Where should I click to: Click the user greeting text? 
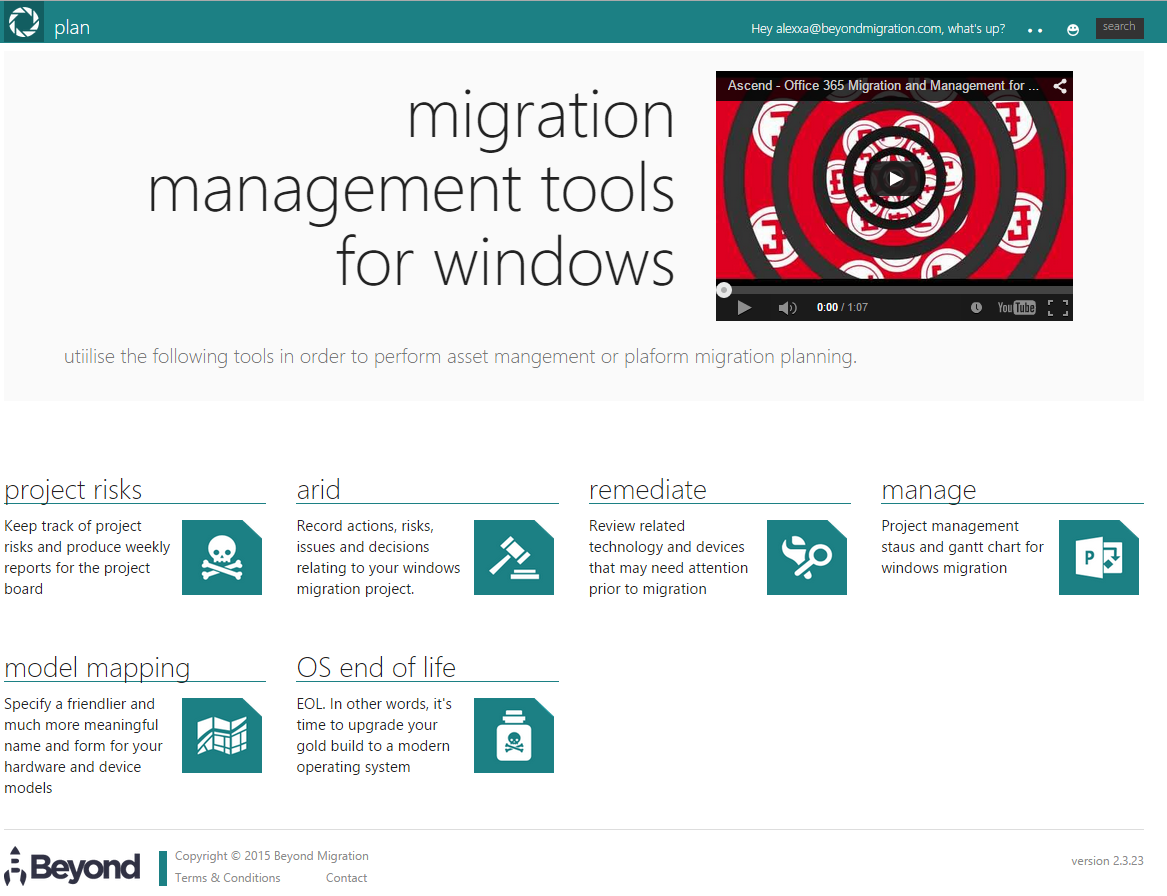[x=877, y=29]
